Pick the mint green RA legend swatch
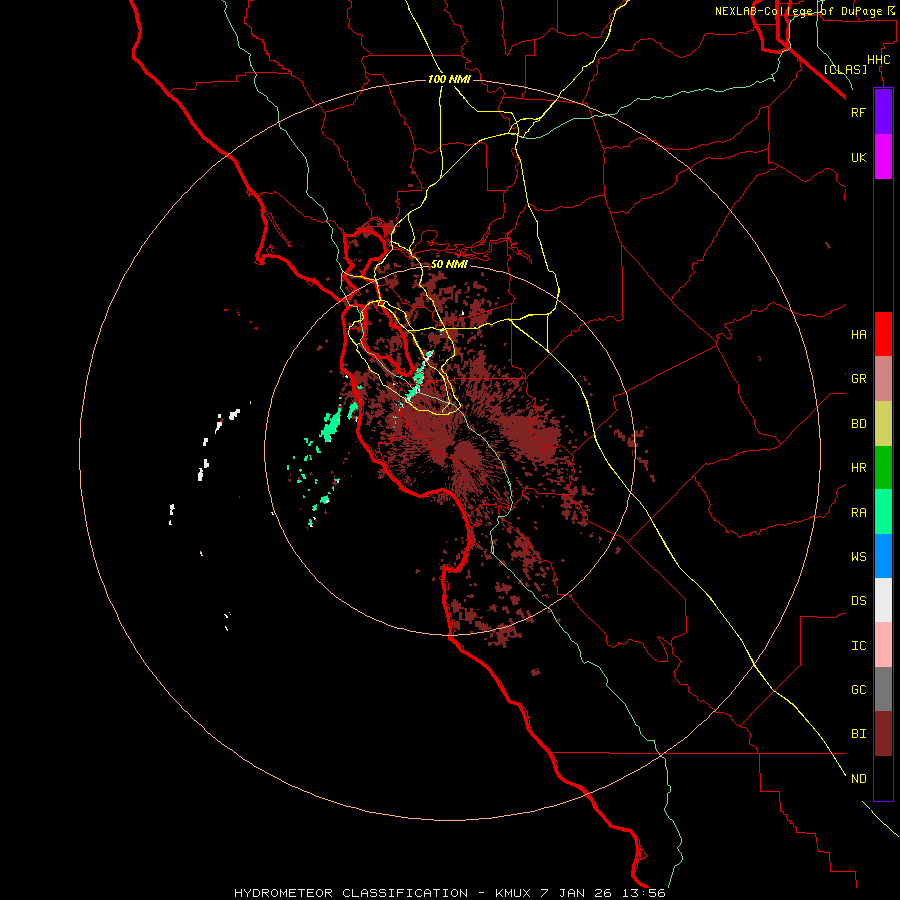This screenshot has height=900, width=900. coord(883,512)
